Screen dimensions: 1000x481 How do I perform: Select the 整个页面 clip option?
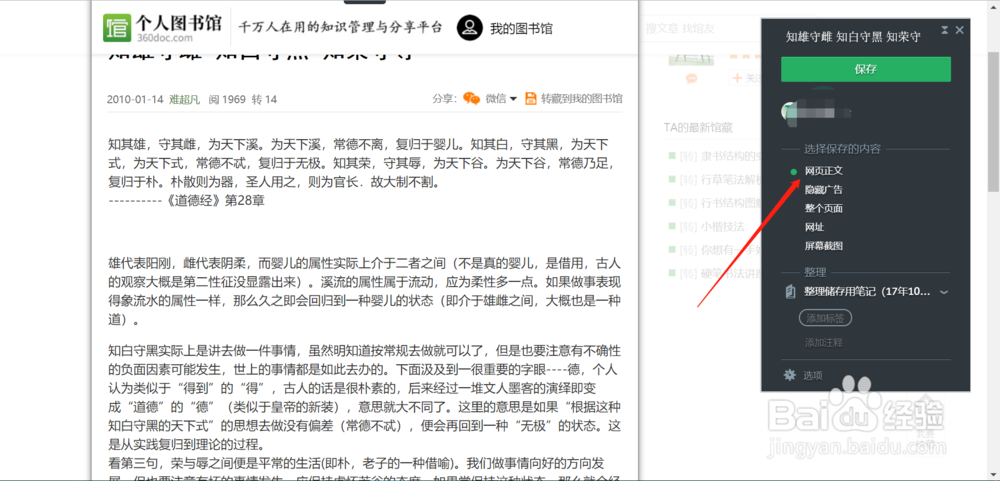[824, 209]
